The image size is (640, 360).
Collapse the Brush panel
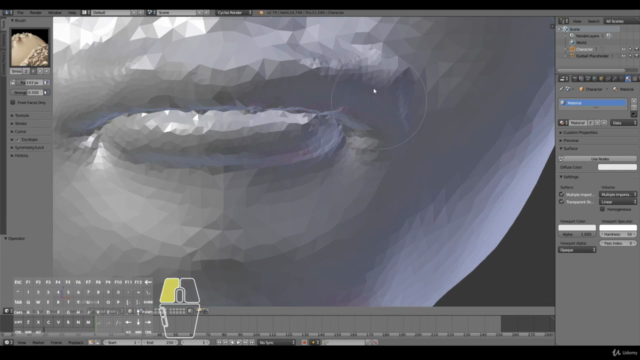(x=19, y=20)
